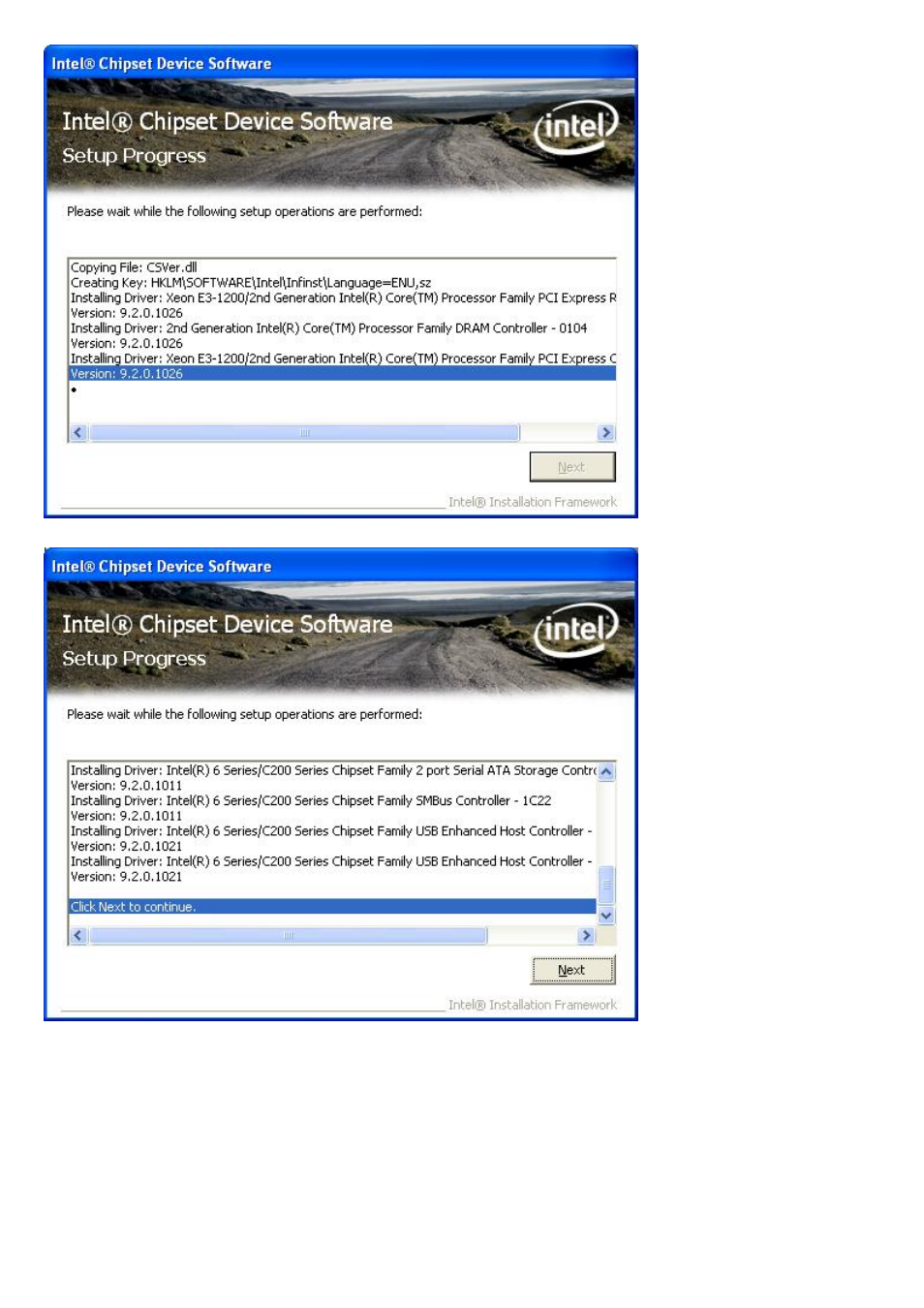Click vertical scrollbar thumb in lower log
Screen dimensions: 924x1308
(606, 885)
